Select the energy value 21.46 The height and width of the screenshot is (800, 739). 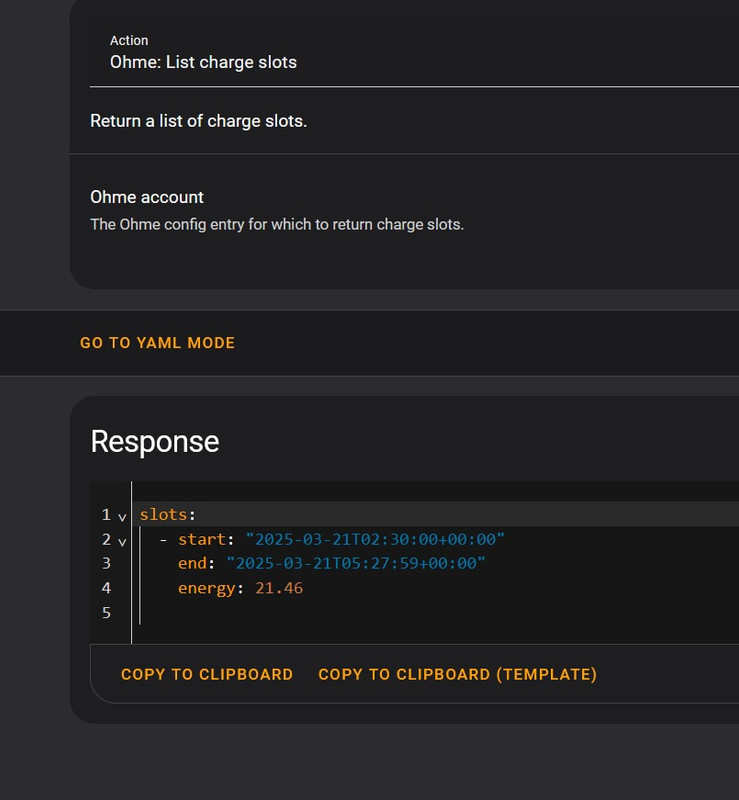click(x=279, y=588)
